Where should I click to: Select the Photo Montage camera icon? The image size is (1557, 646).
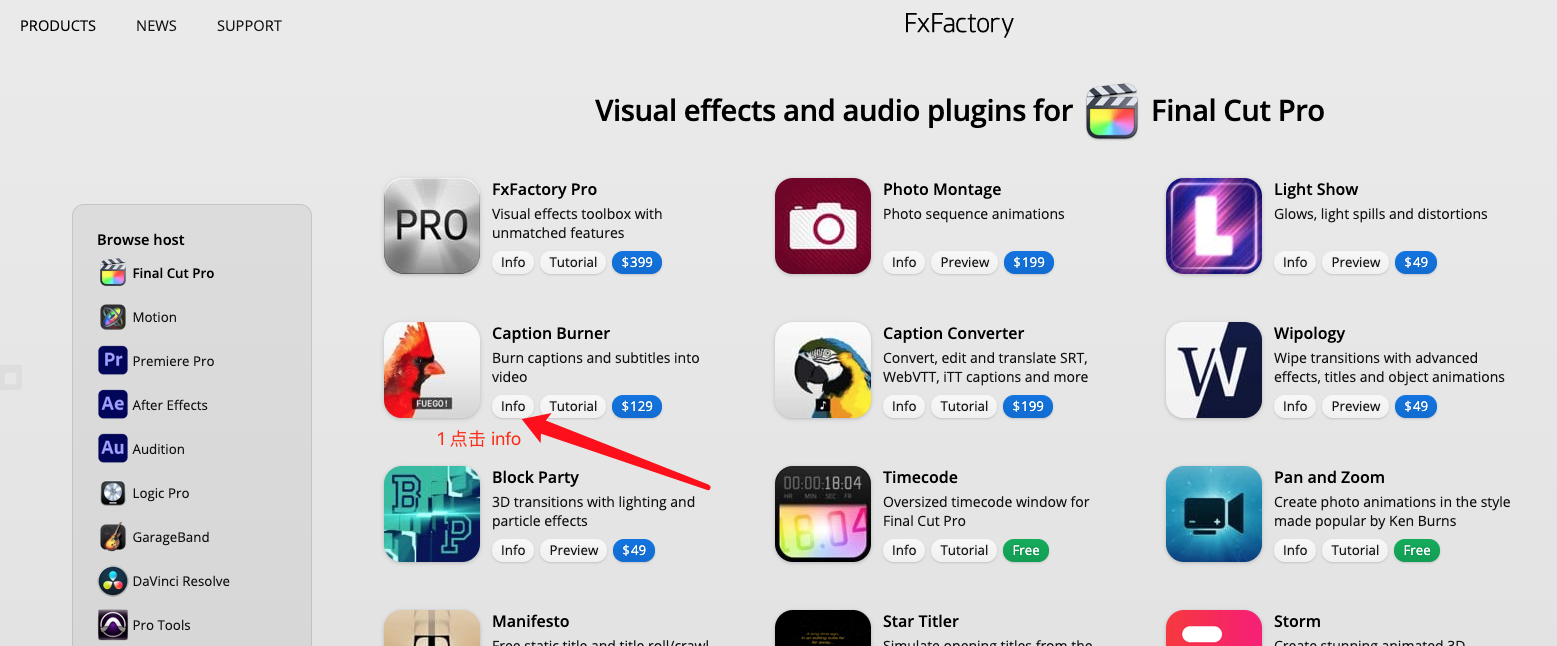823,226
